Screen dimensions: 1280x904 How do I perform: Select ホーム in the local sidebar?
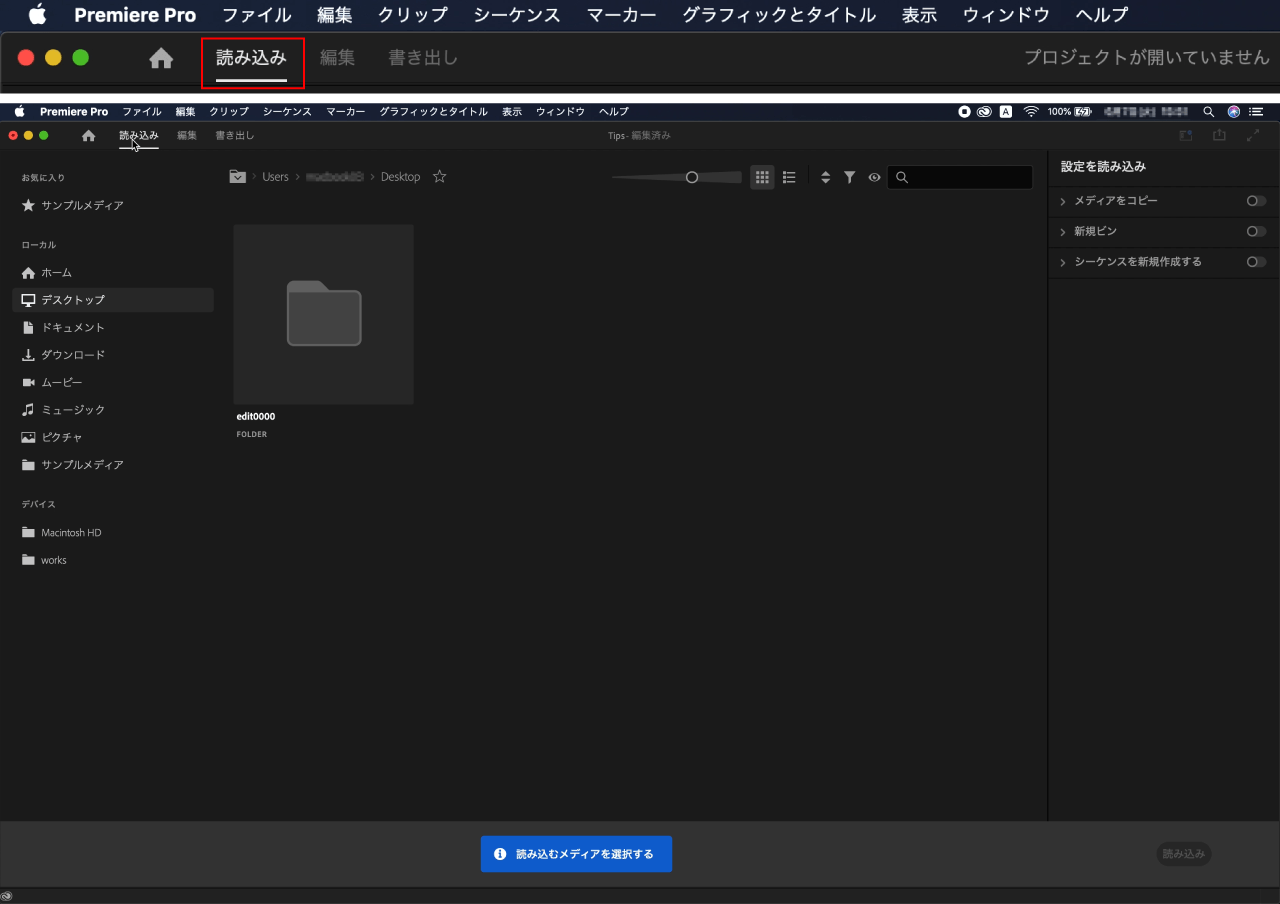tap(47, 272)
